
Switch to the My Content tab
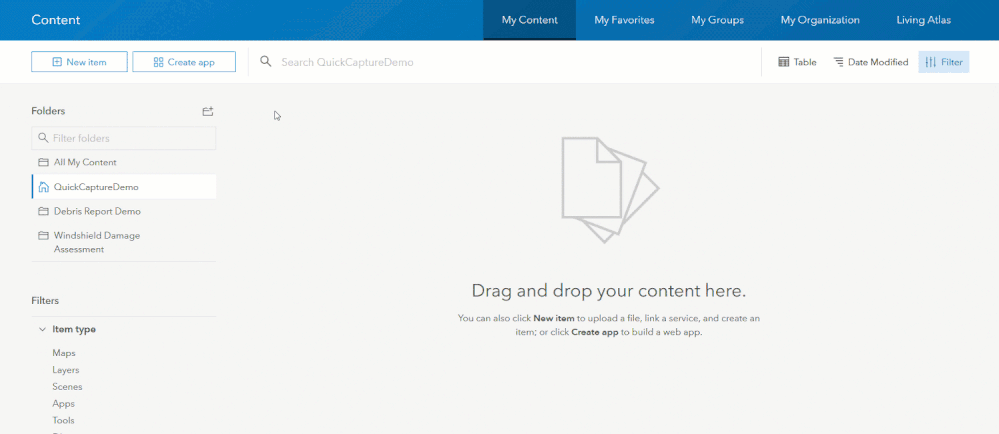(529, 20)
